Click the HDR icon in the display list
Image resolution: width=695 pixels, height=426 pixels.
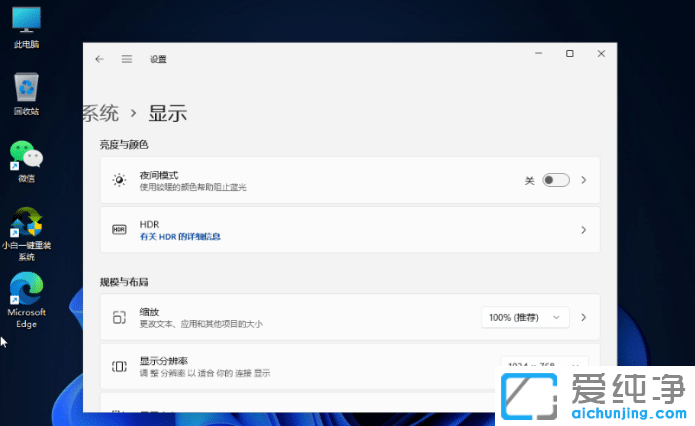point(119,230)
